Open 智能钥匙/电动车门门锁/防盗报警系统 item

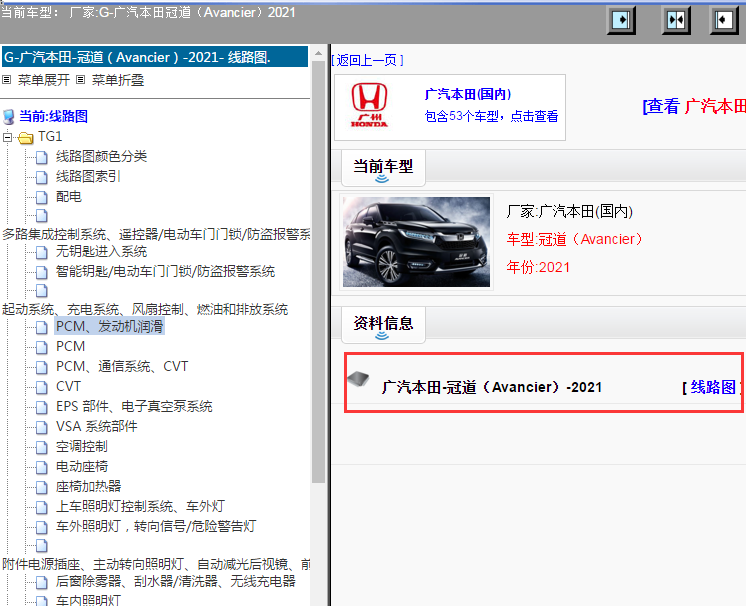(x=165, y=271)
